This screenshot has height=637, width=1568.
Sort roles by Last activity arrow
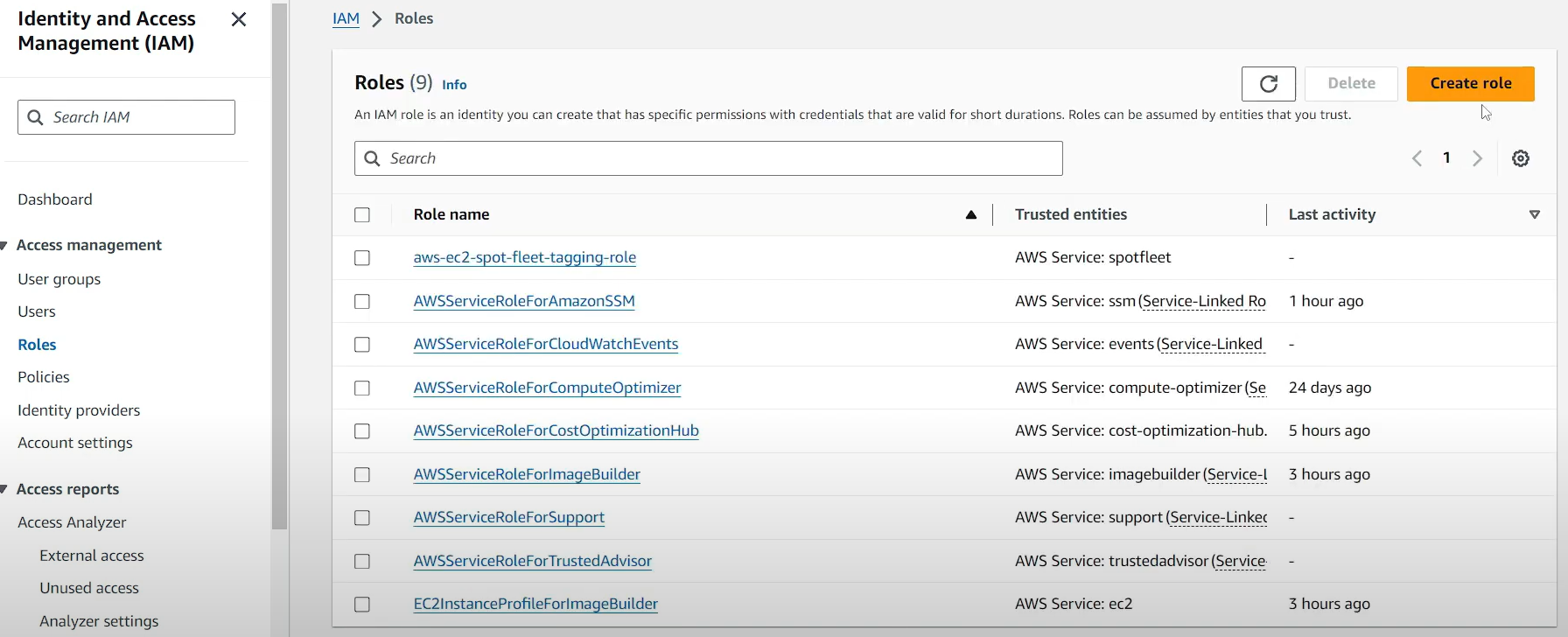click(1534, 214)
